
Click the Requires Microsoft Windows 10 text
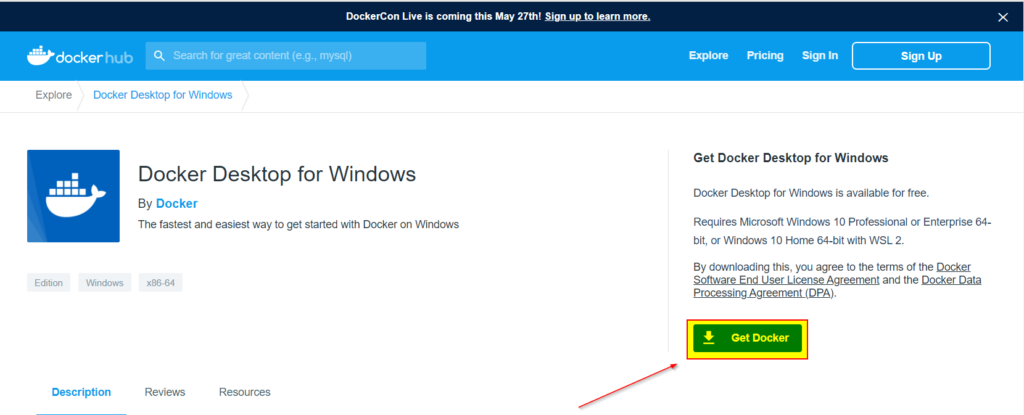(x=842, y=231)
